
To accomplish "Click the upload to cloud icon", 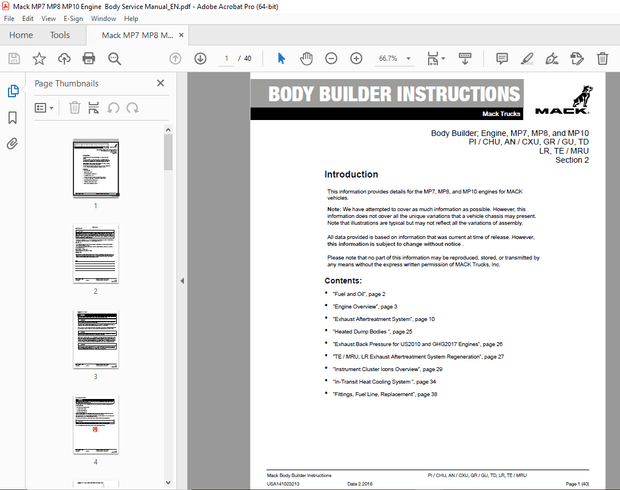I will 64,59.
